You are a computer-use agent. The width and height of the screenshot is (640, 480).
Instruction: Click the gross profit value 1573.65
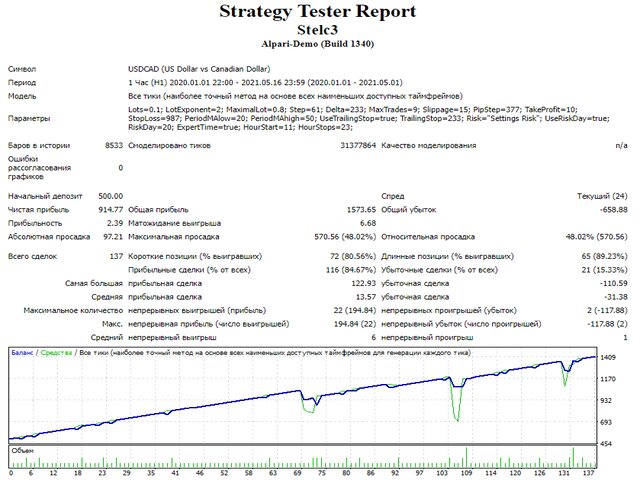tap(361, 210)
